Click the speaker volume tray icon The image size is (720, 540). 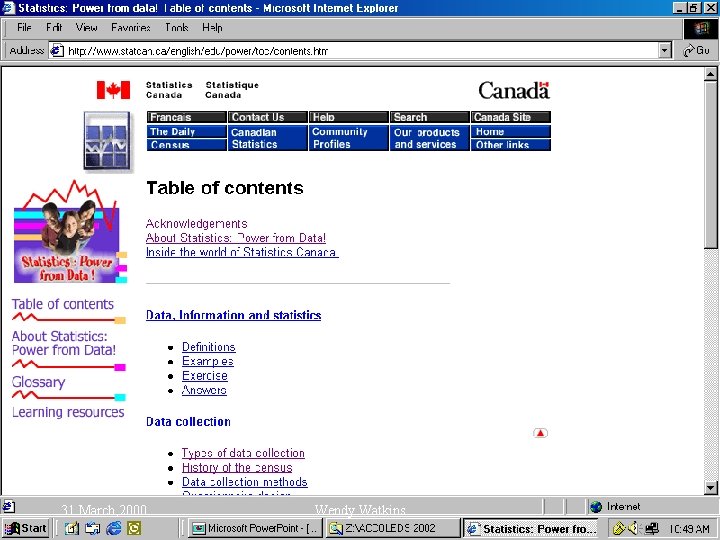point(634,529)
